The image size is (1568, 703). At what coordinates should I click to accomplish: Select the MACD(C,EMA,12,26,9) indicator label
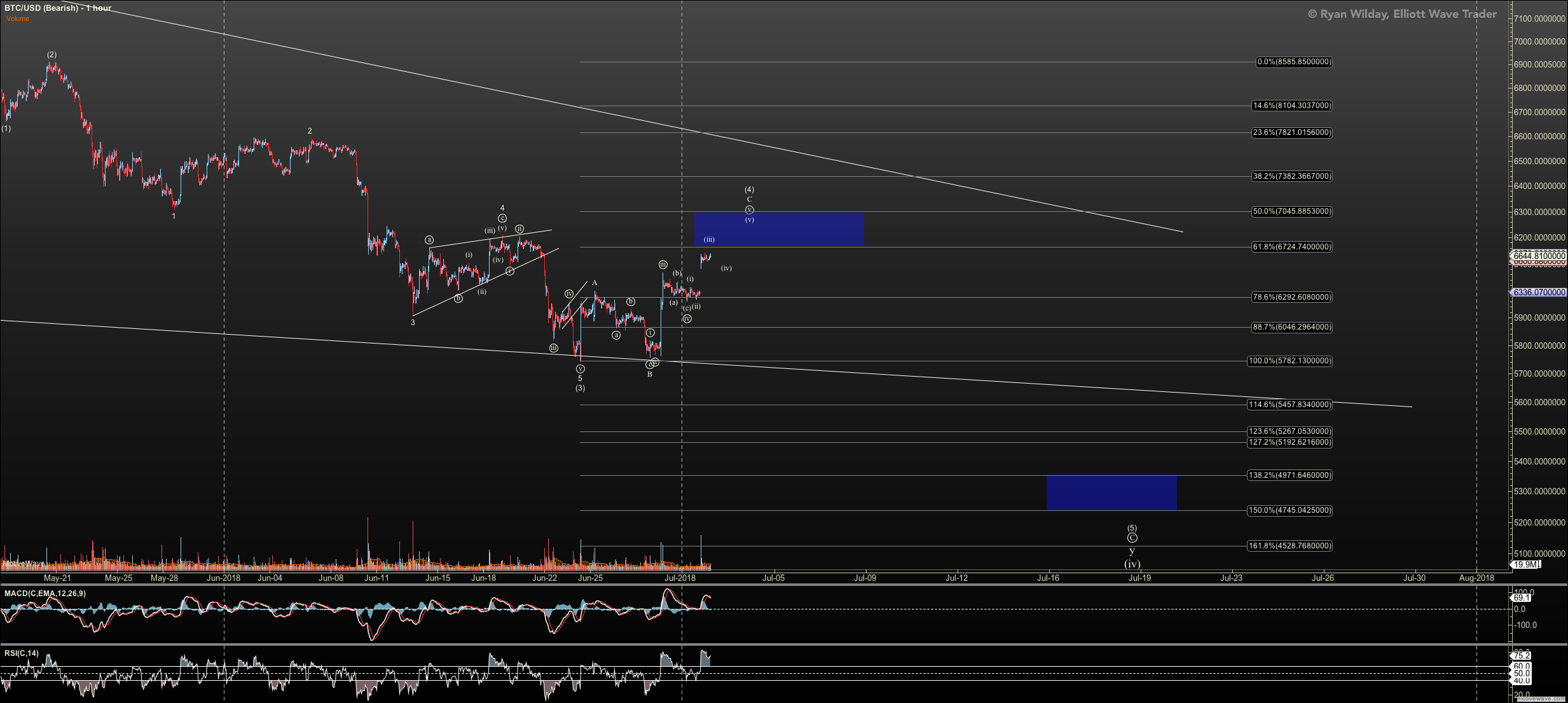pyautogui.click(x=45, y=594)
